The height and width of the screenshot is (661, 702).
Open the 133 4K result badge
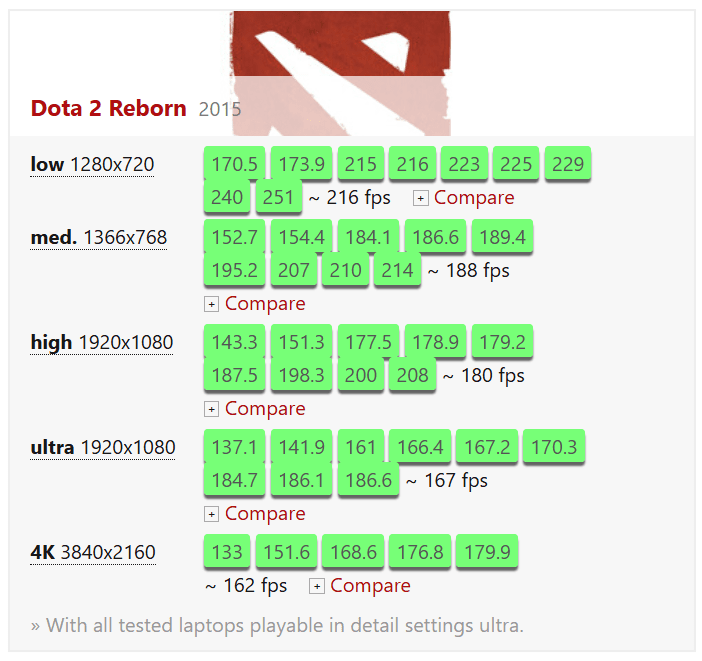(x=227, y=552)
